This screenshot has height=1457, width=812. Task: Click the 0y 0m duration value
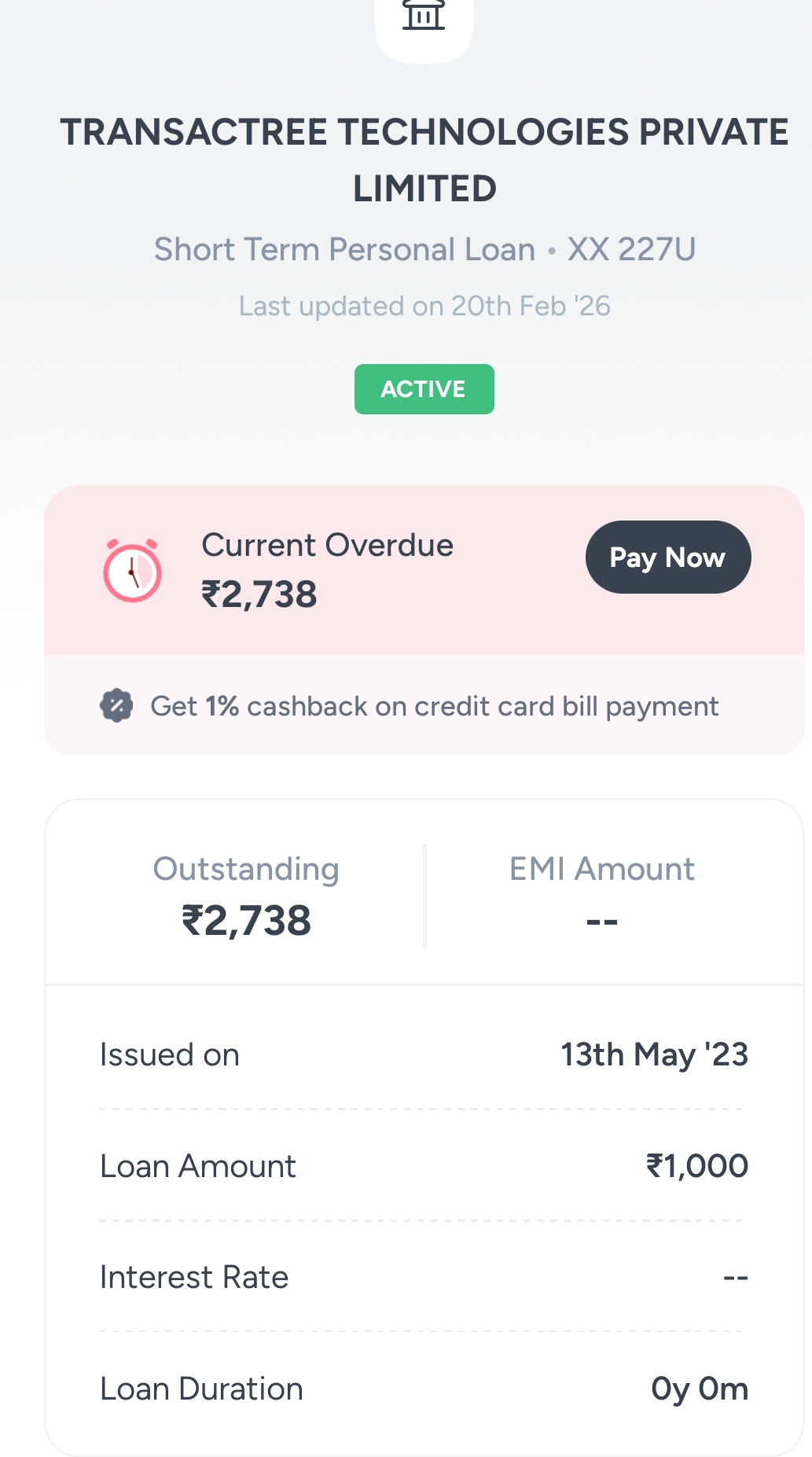[x=699, y=1389]
